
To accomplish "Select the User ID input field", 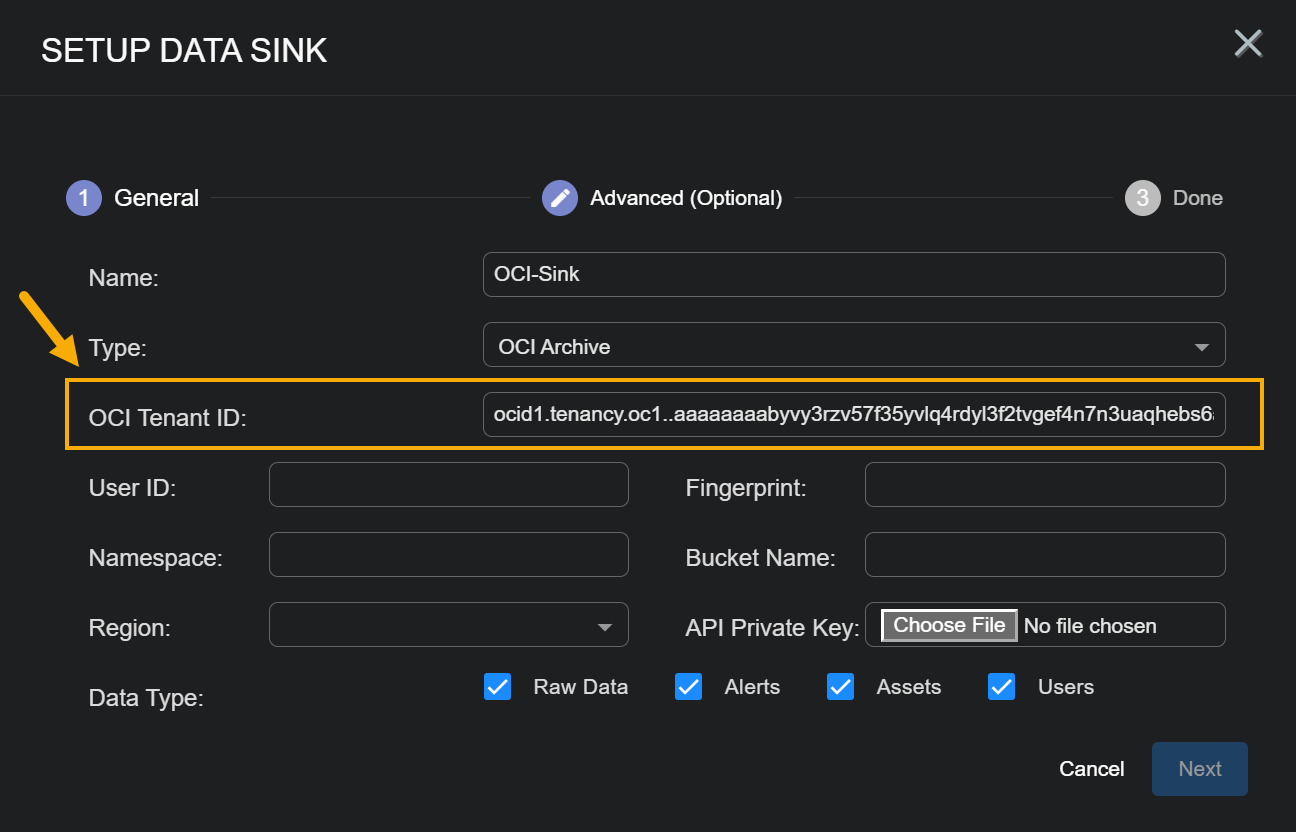I will click(448, 485).
